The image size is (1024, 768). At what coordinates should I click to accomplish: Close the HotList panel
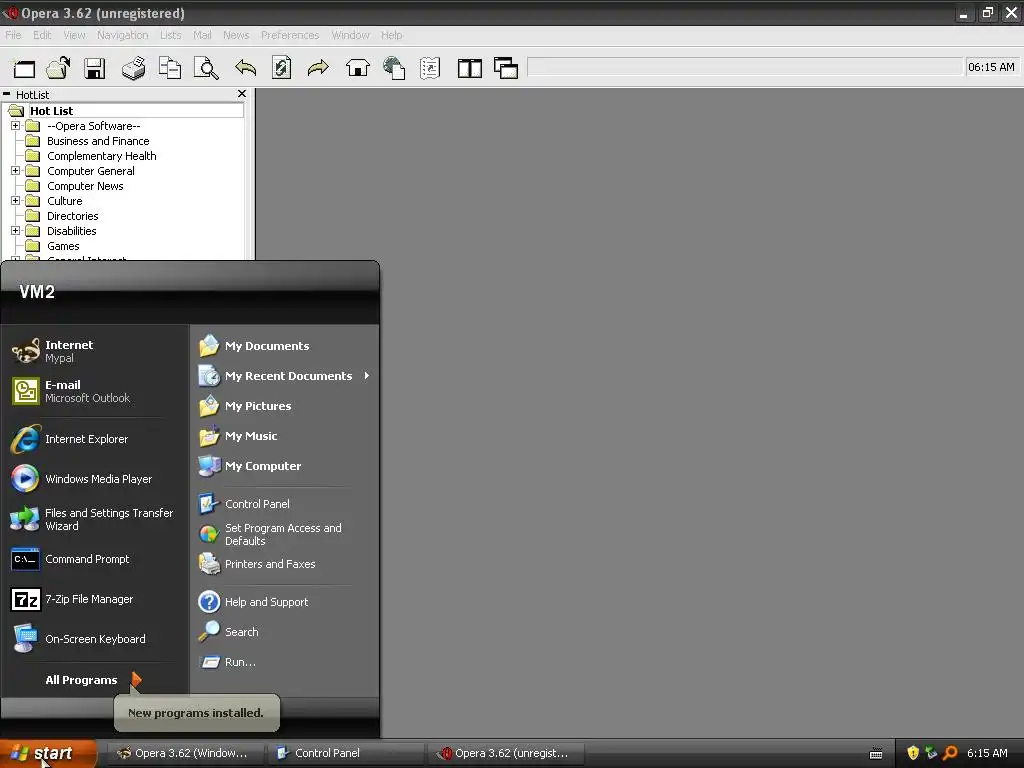point(242,94)
